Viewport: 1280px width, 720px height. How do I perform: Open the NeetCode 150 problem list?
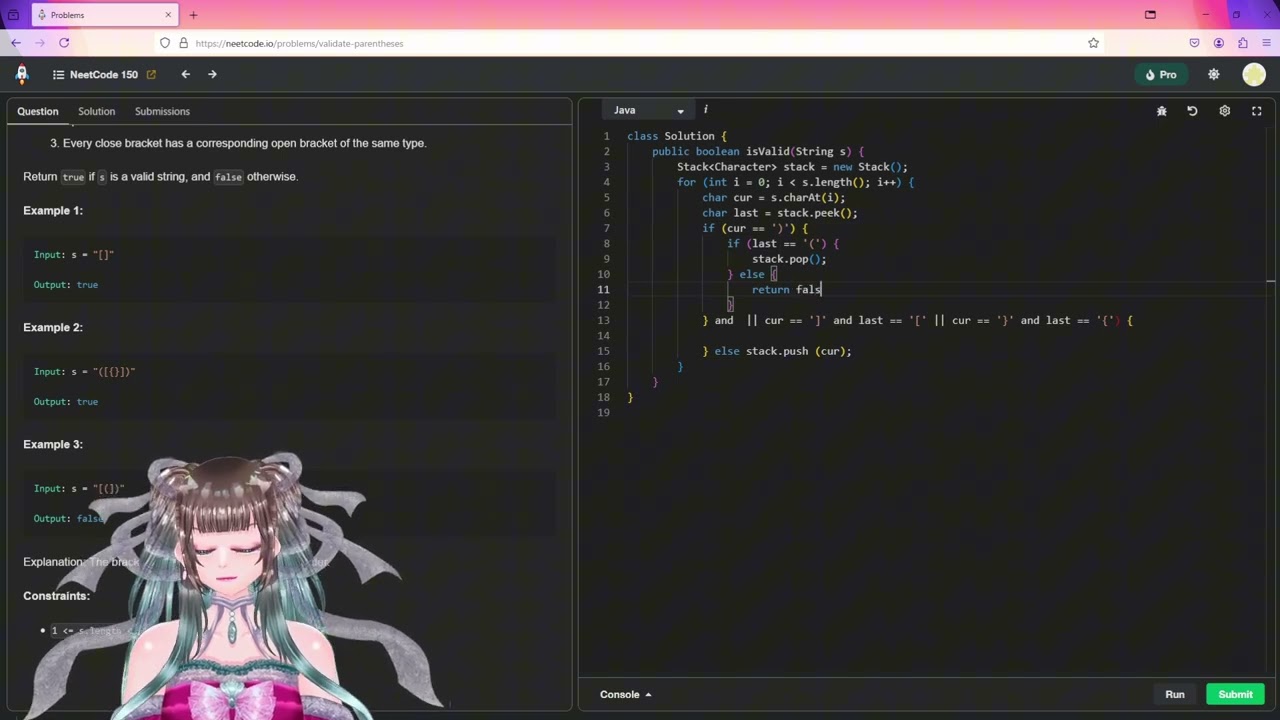point(95,75)
